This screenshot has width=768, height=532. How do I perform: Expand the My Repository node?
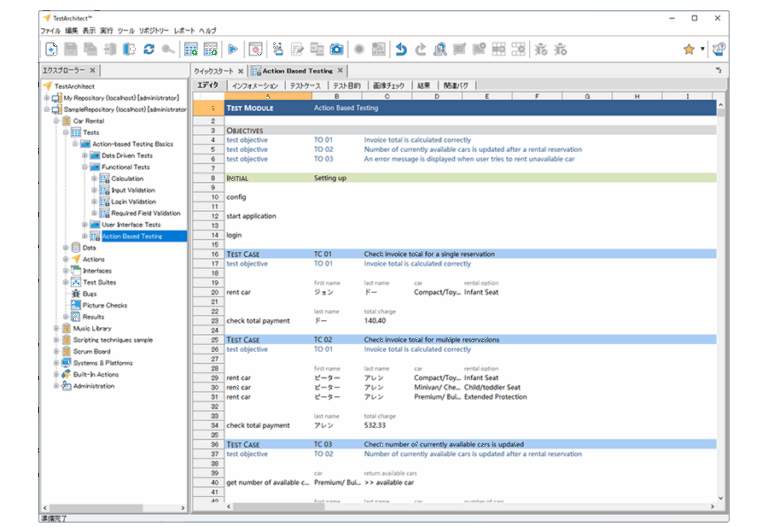coord(47,98)
